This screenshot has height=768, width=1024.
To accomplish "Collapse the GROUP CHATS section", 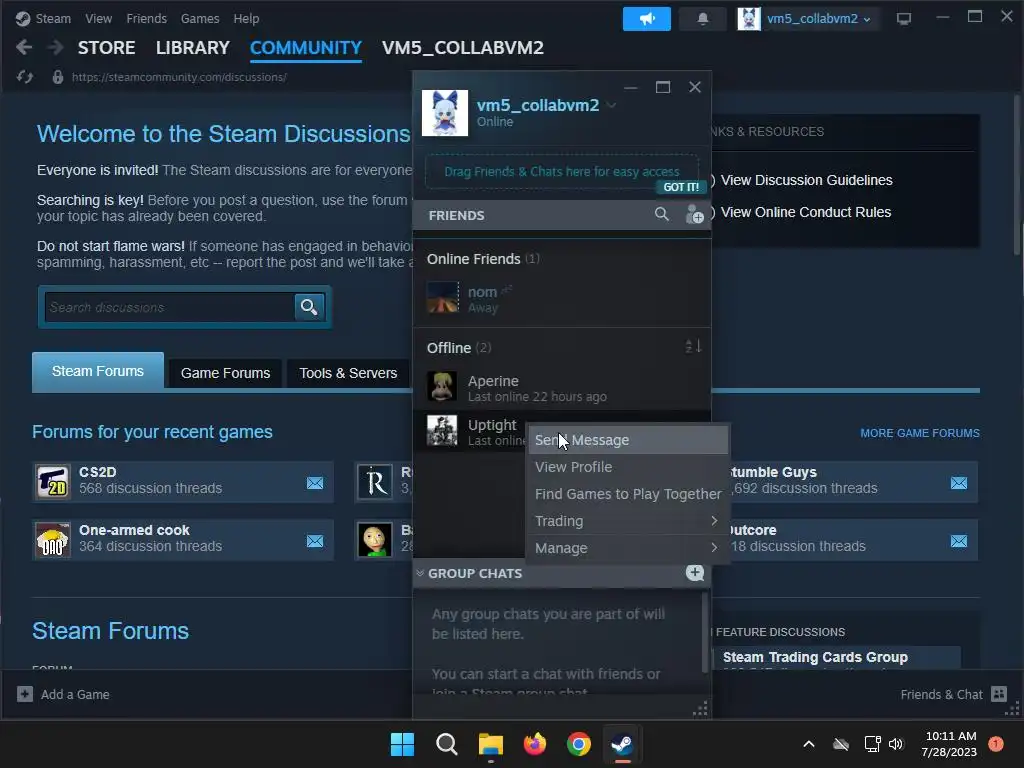I will pyautogui.click(x=420, y=573).
